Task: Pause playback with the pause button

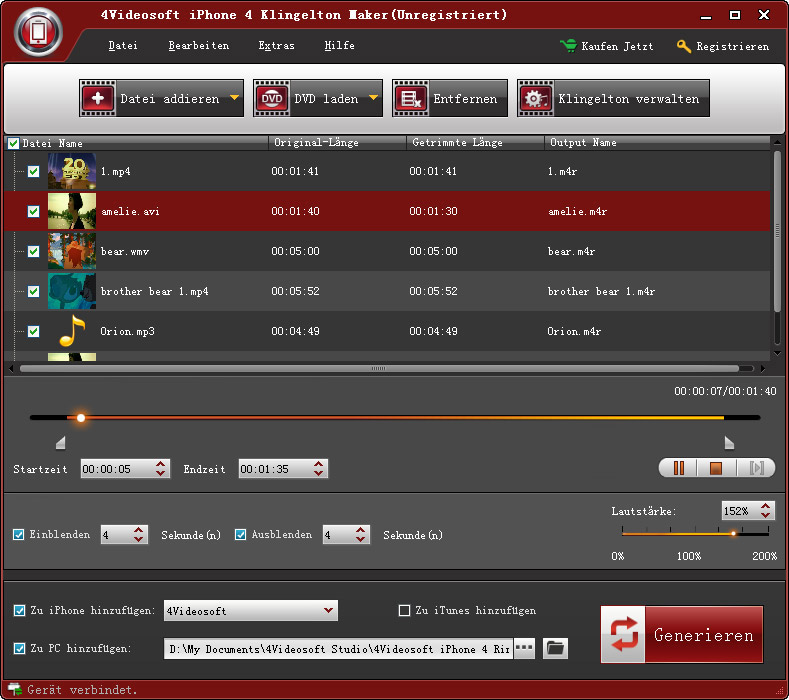Action: [679, 468]
